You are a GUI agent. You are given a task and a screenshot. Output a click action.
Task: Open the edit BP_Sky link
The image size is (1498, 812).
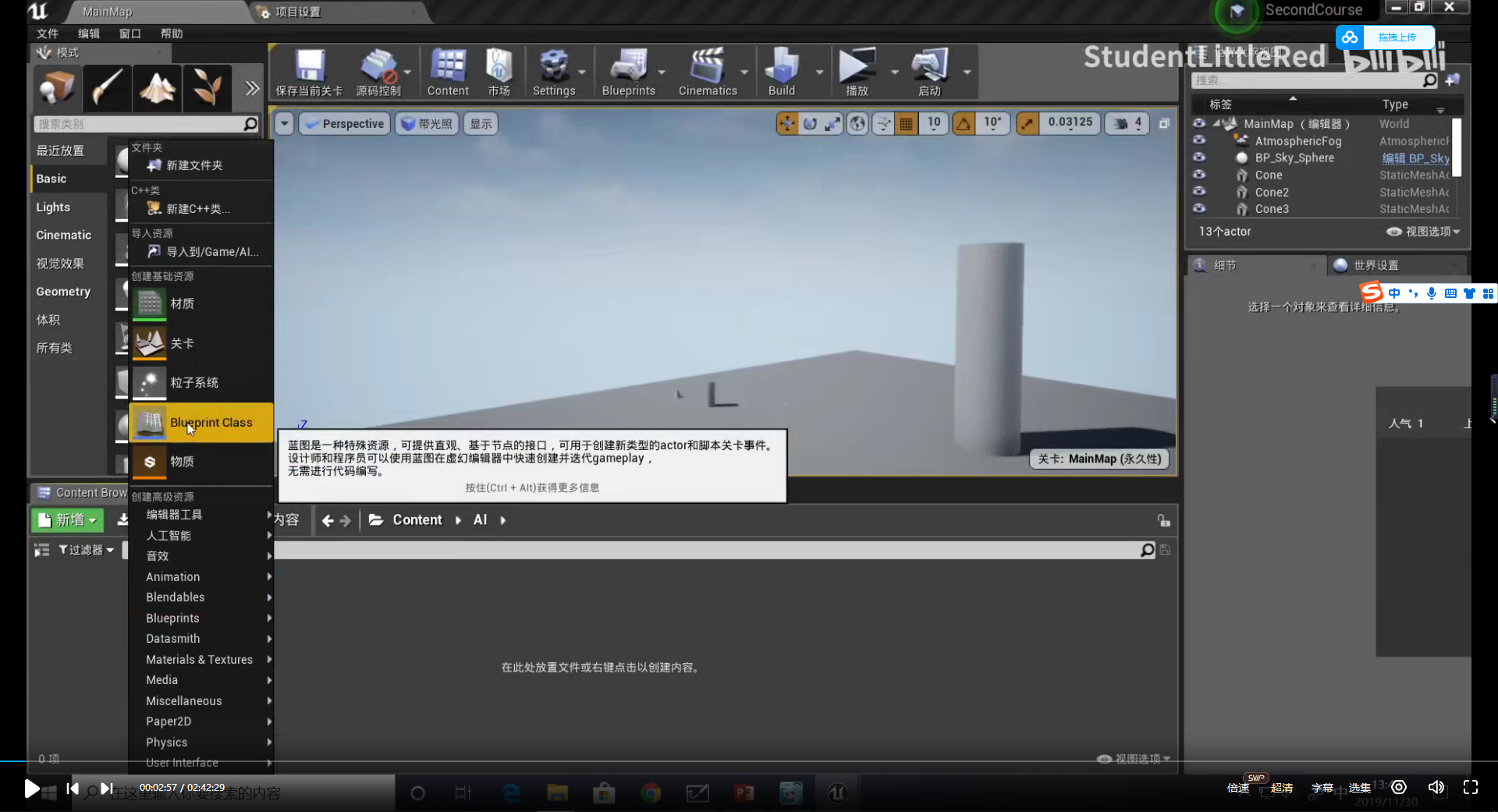point(1415,158)
